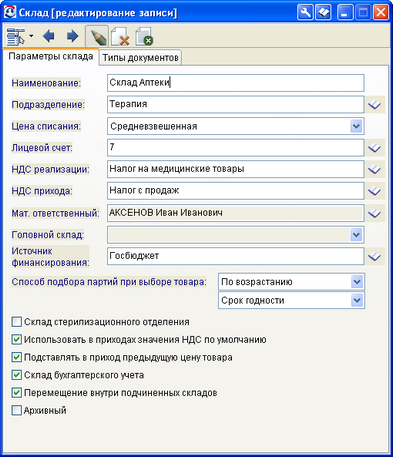Click the delete record icon with red cross
The width and height of the screenshot is (393, 457).
(x=120, y=36)
